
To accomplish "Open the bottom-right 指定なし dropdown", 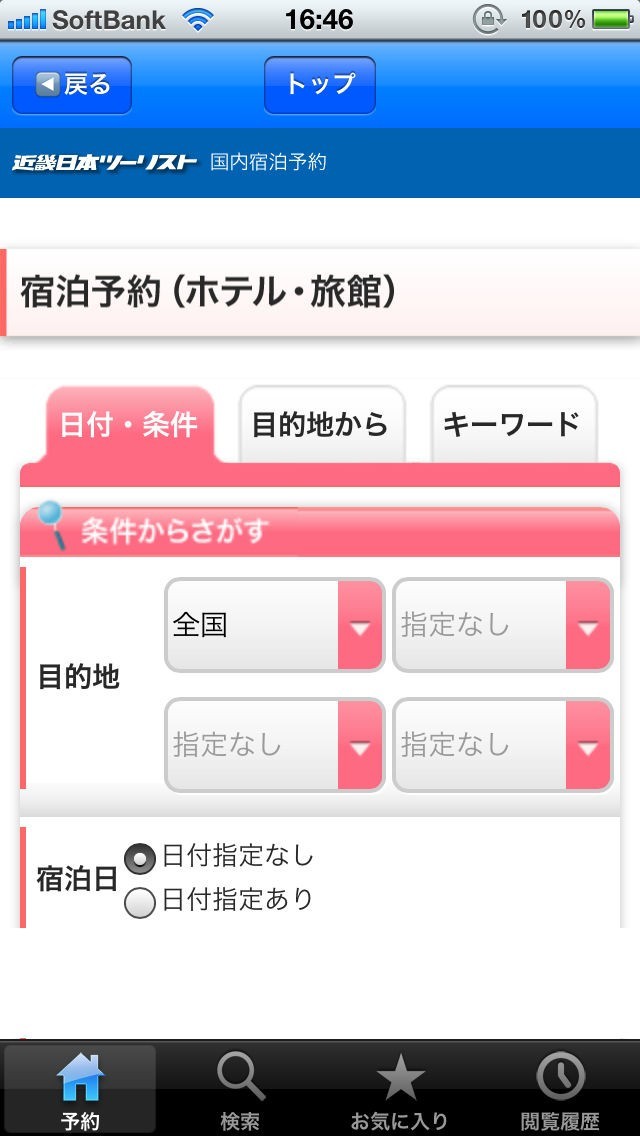I will click(x=502, y=745).
